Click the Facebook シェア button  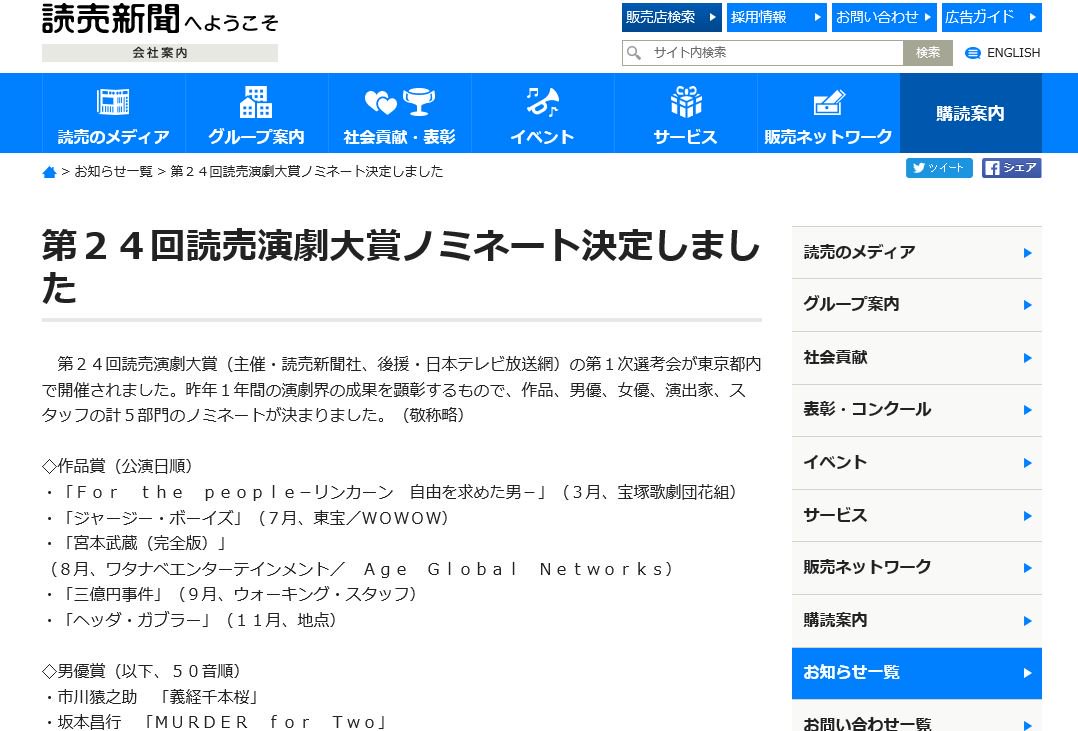(1011, 168)
